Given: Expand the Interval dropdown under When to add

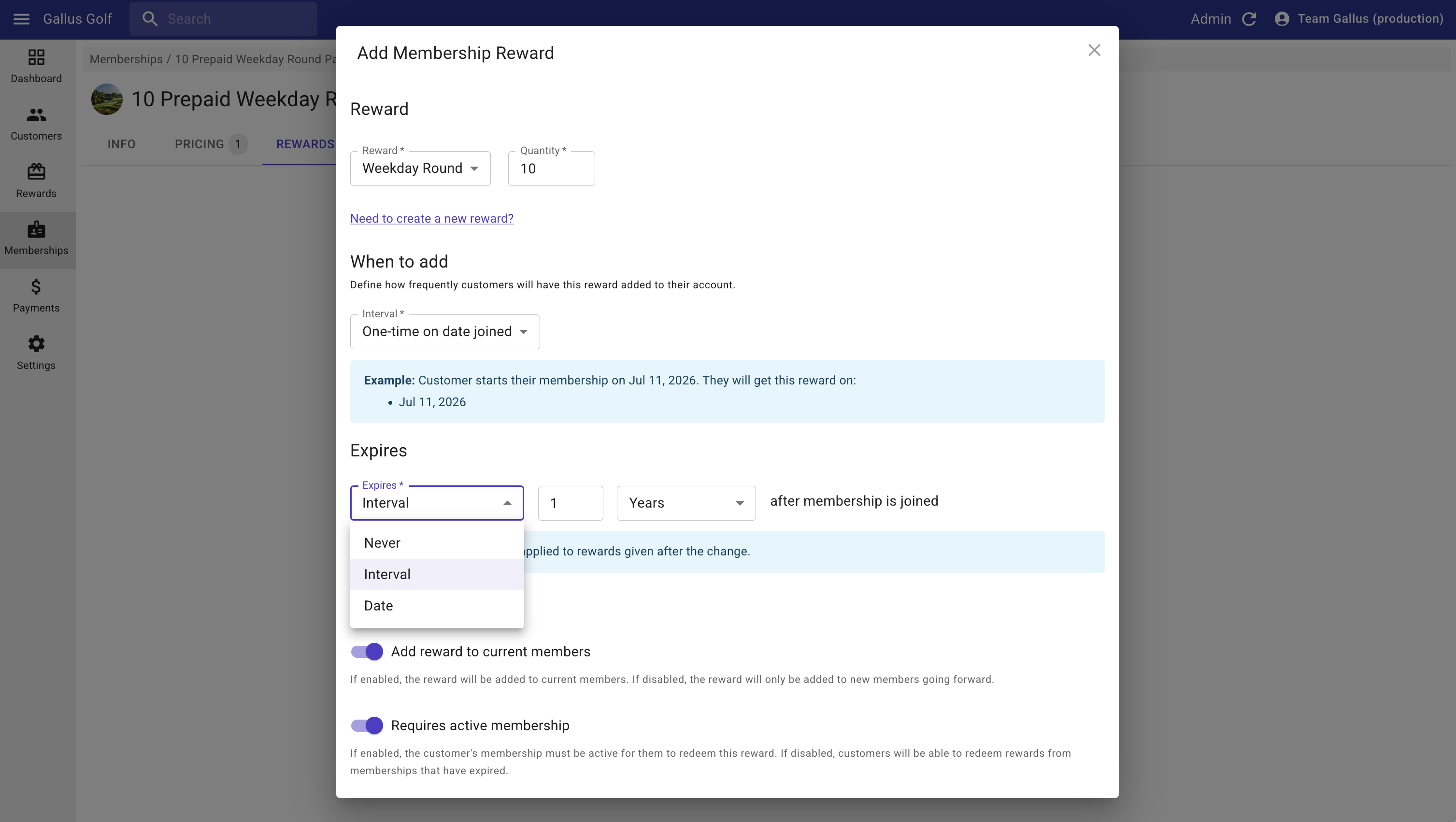Looking at the screenshot, I should pyautogui.click(x=445, y=332).
